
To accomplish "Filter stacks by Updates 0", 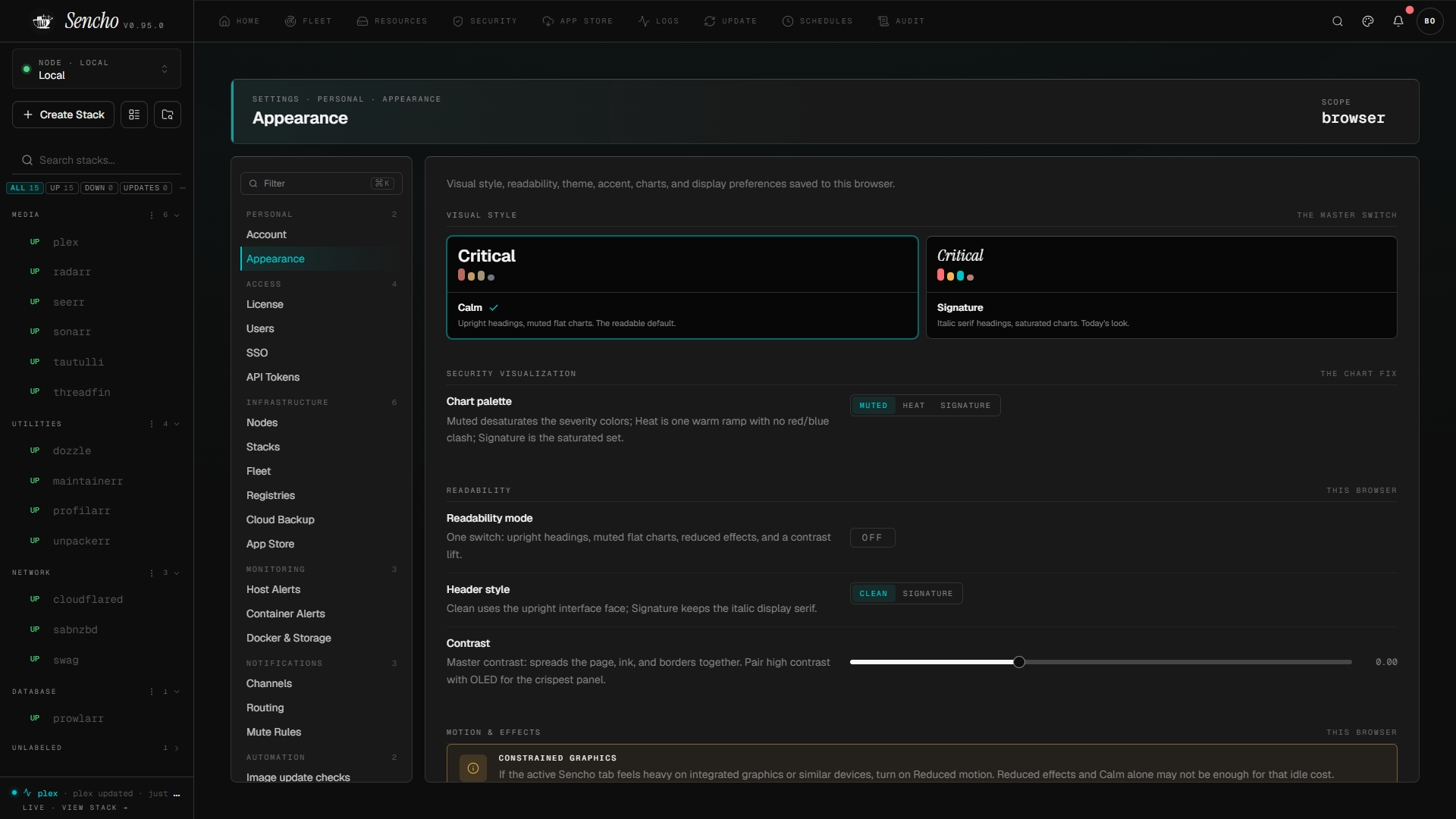I will pyautogui.click(x=146, y=188).
